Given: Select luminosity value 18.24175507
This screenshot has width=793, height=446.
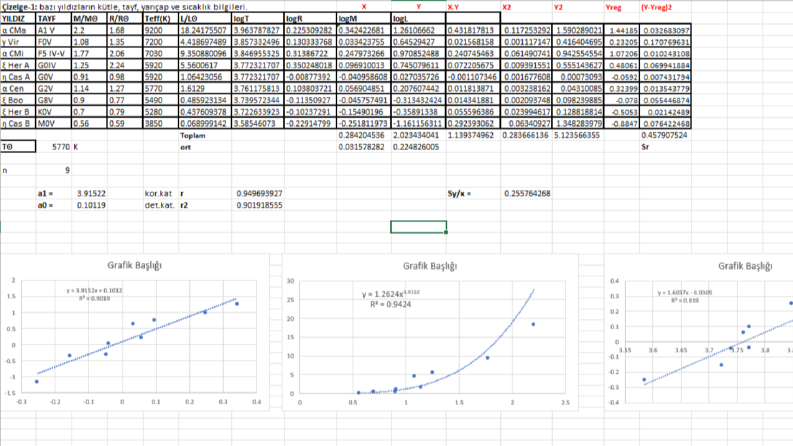Looking at the screenshot, I should [205, 30].
